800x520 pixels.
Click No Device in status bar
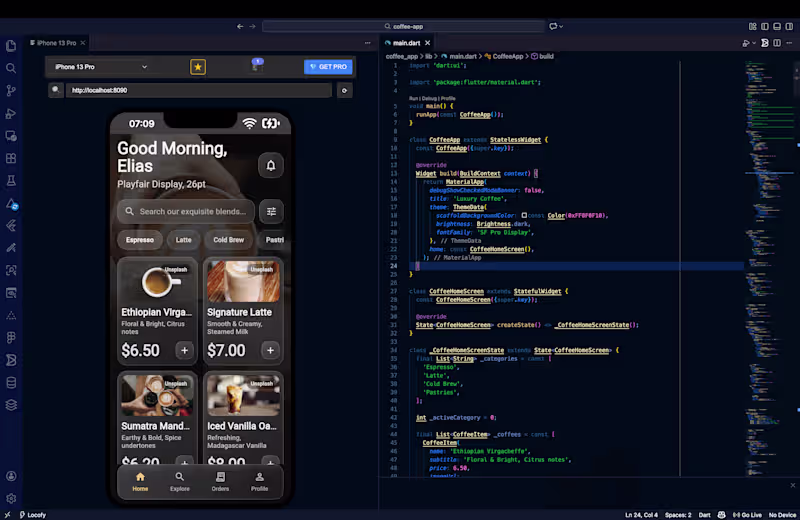pos(782,515)
